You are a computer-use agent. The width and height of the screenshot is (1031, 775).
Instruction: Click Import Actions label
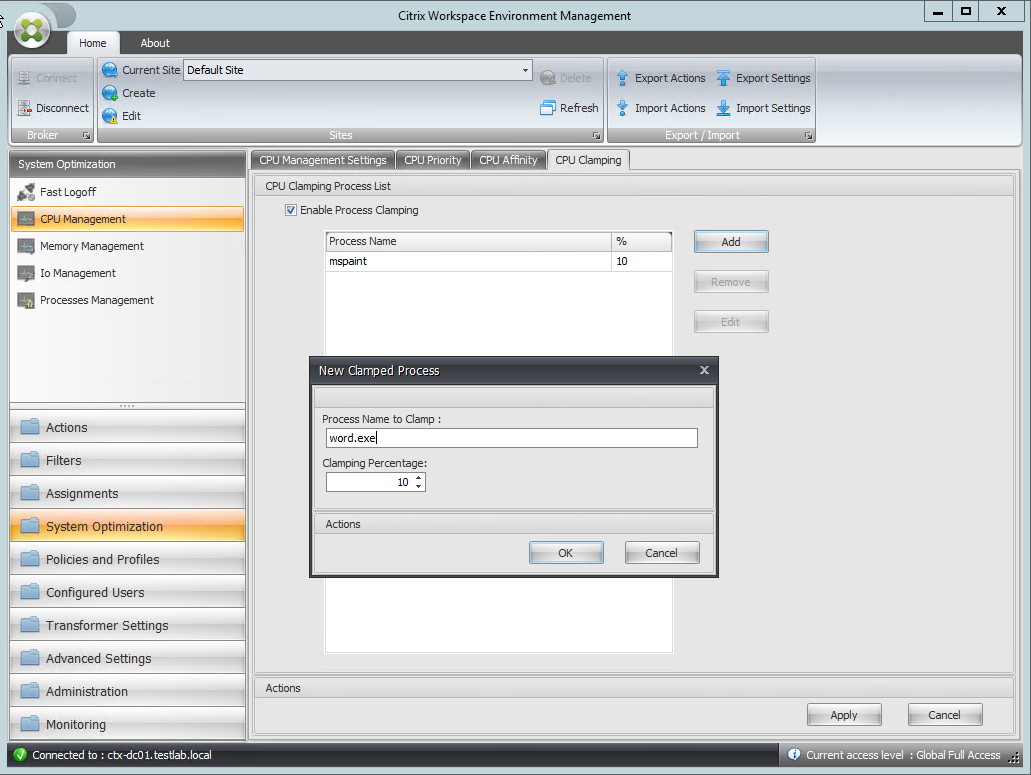(x=670, y=108)
